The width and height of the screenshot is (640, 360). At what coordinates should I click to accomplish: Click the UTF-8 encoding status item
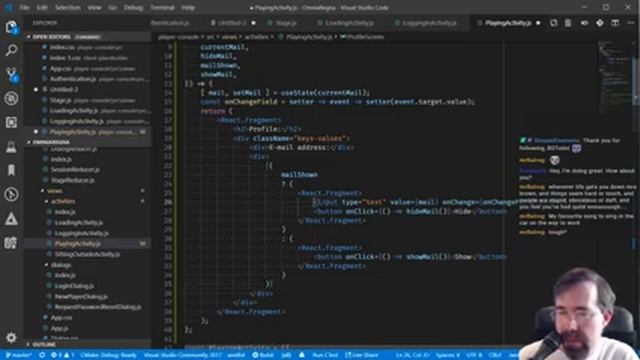[x=474, y=355]
